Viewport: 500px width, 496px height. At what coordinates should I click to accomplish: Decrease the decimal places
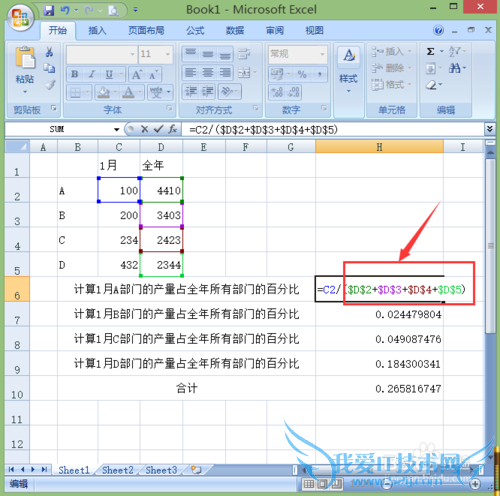click(294, 92)
